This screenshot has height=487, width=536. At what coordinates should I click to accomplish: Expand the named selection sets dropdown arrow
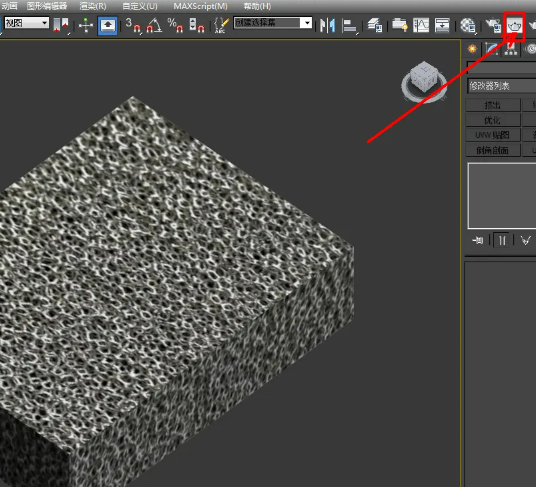pyautogui.click(x=307, y=23)
